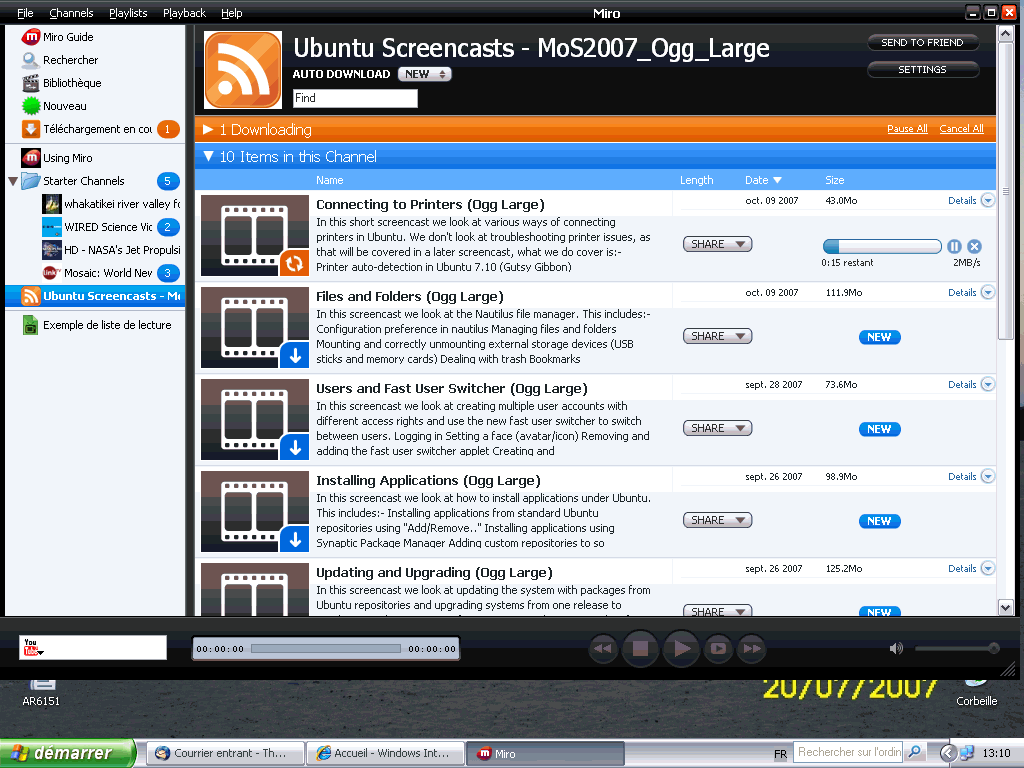Click the Find input field
This screenshot has width=1024, height=768.
[355, 98]
